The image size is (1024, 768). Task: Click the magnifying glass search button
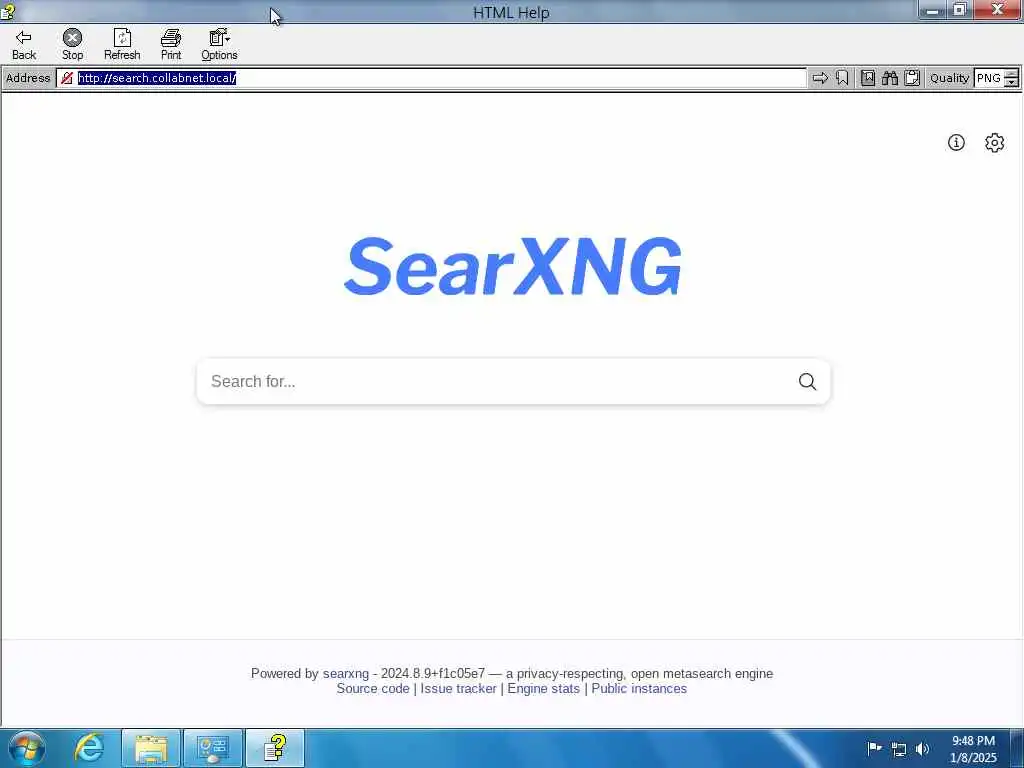[807, 381]
